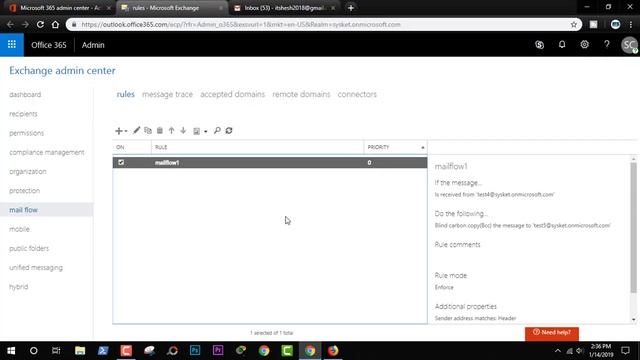Open a new browser tab
Viewport: 640px width, 360px height.
click(x=351, y=8)
